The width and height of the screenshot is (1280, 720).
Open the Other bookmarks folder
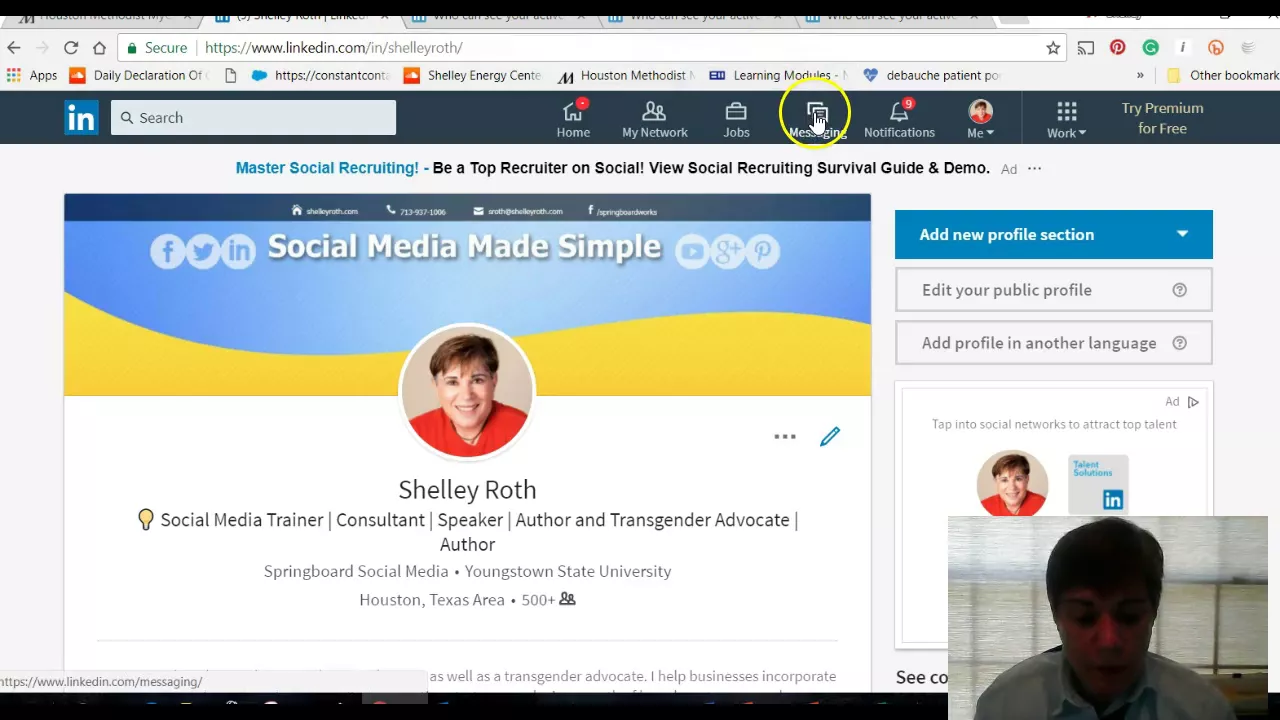[x=1222, y=75]
